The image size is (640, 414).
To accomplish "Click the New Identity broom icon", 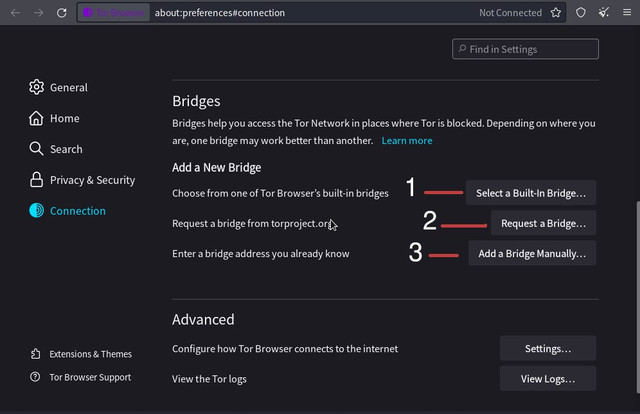I will coord(604,13).
